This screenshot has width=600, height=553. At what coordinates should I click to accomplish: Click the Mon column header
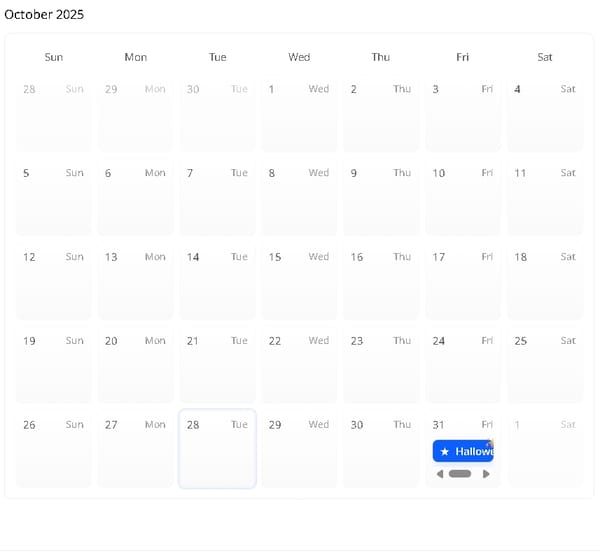135,57
